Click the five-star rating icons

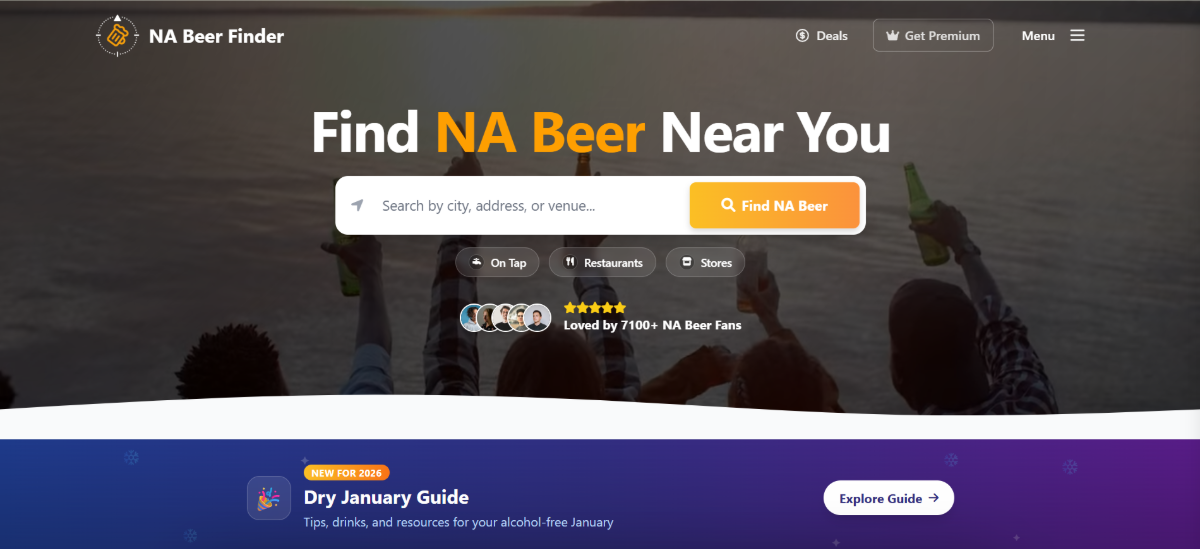point(595,308)
